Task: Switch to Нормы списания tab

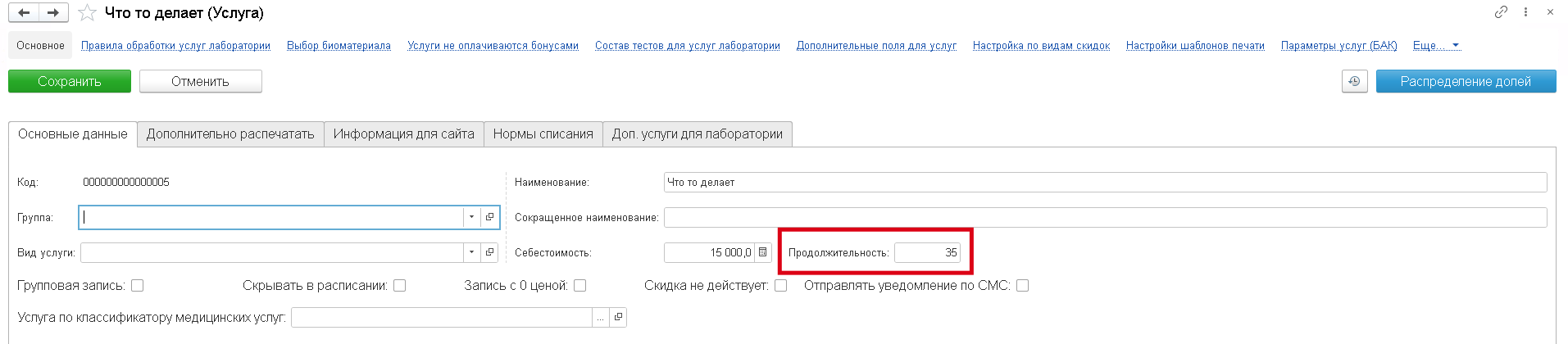Action: (x=543, y=134)
